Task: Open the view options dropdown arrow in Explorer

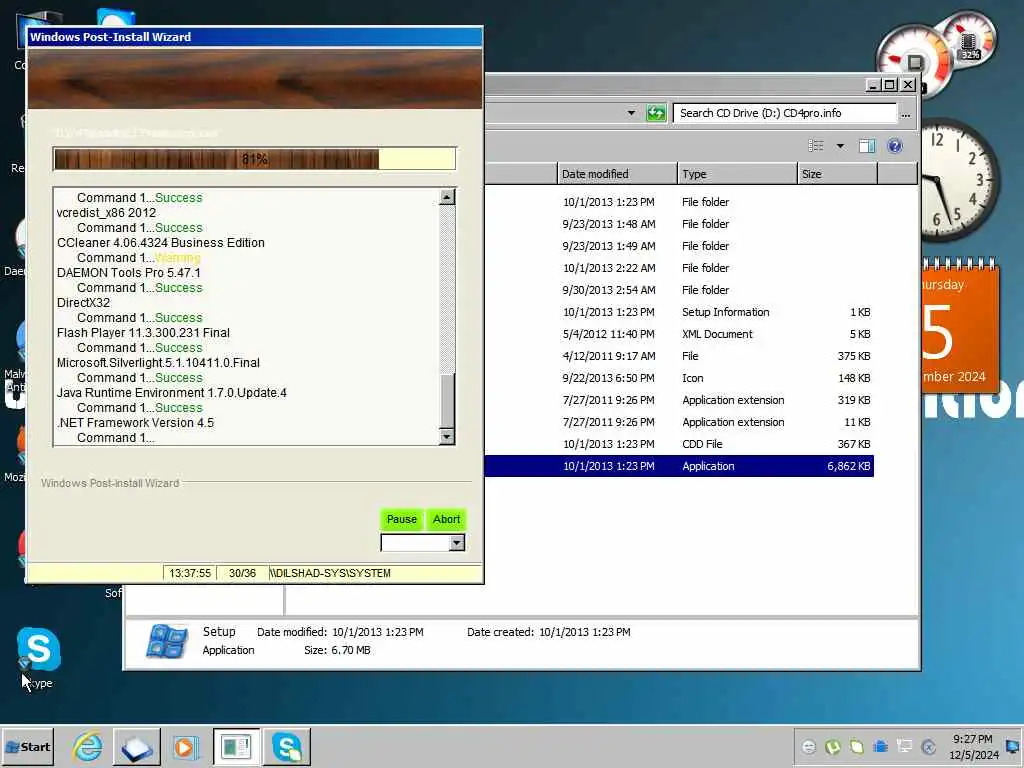Action: click(840, 146)
